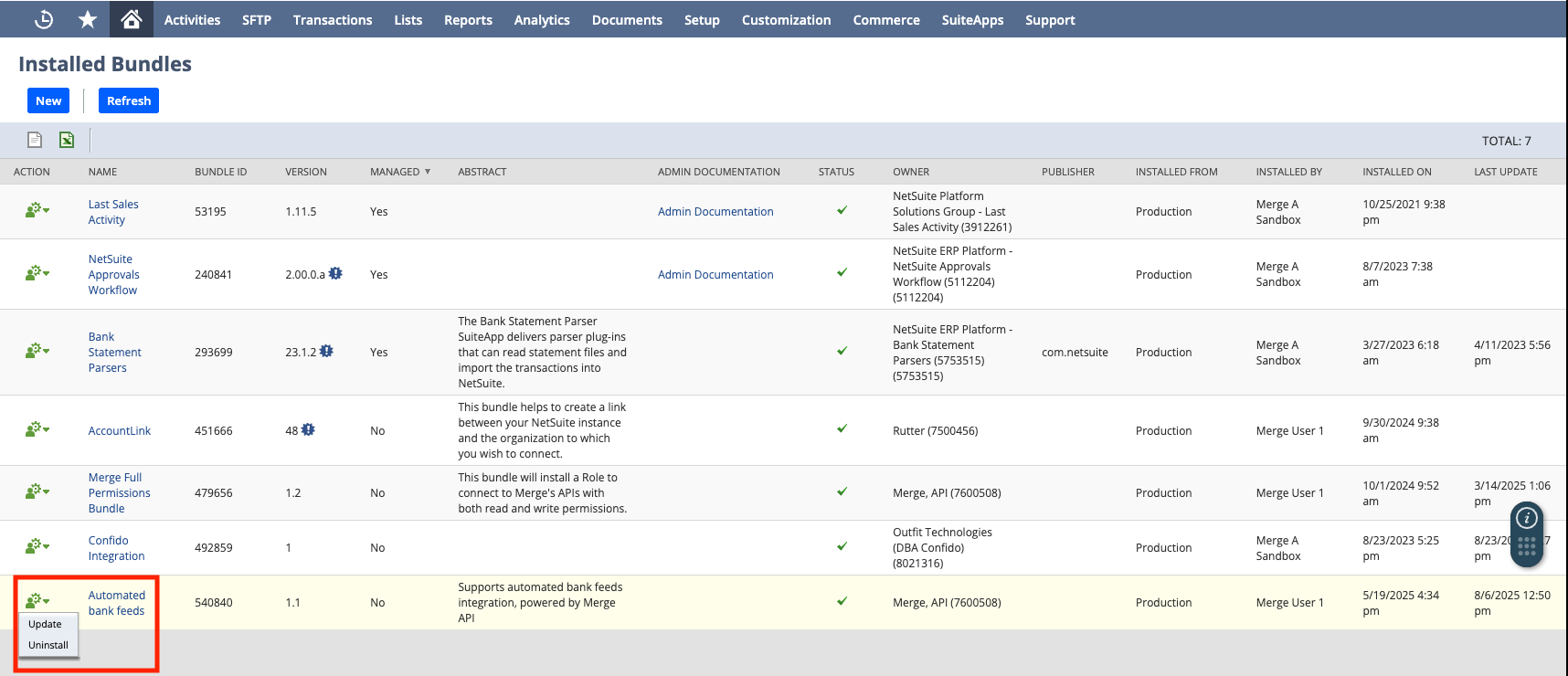This screenshot has width=1568, height=676.
Task: Select Update from the action menu
Action: click(x=45, y=624)
